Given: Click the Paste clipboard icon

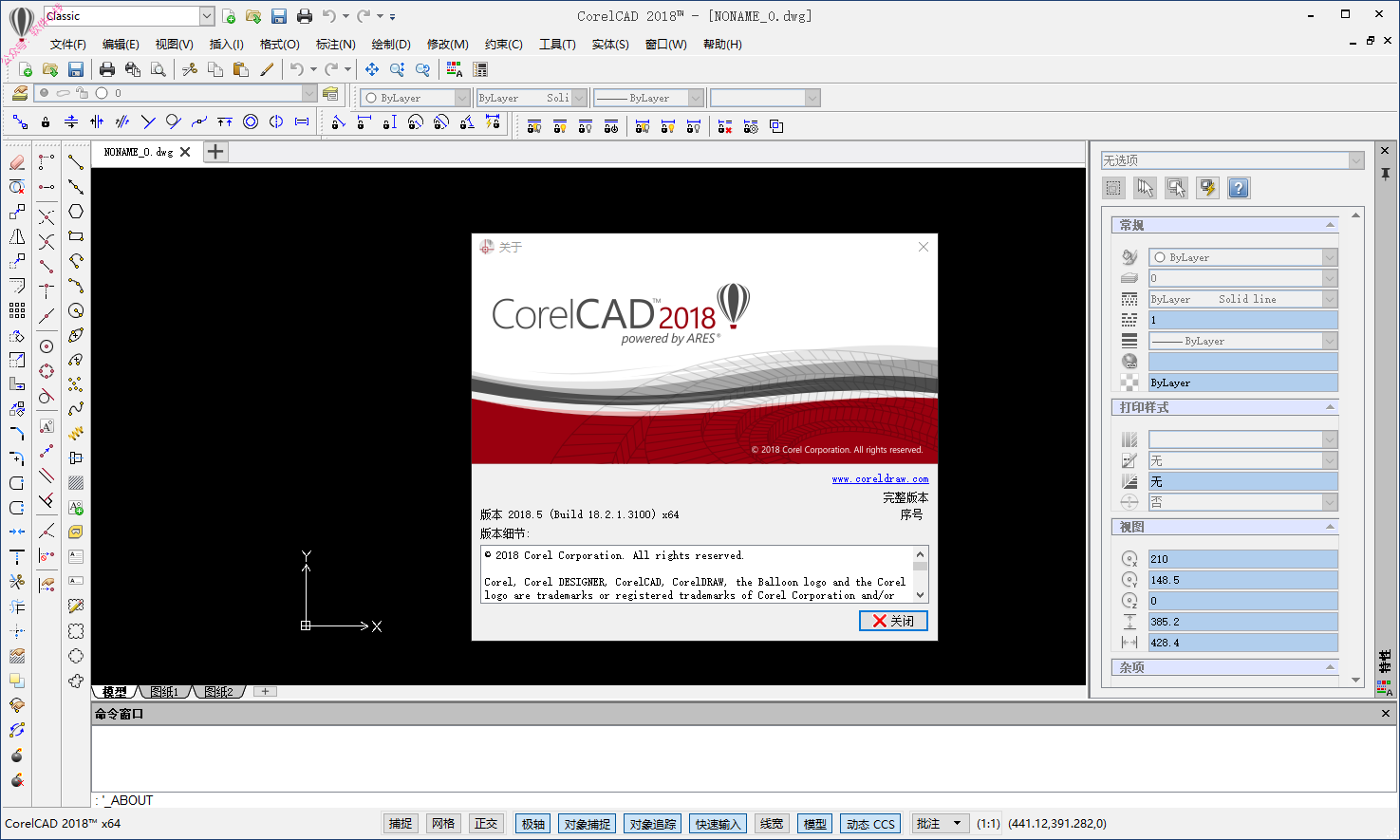Looking at the screenshot, I should pos(241,69).
